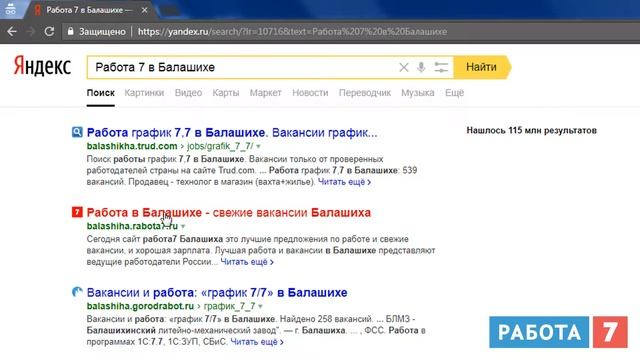Clear the search query with X icon

click(x=403, y=67)
